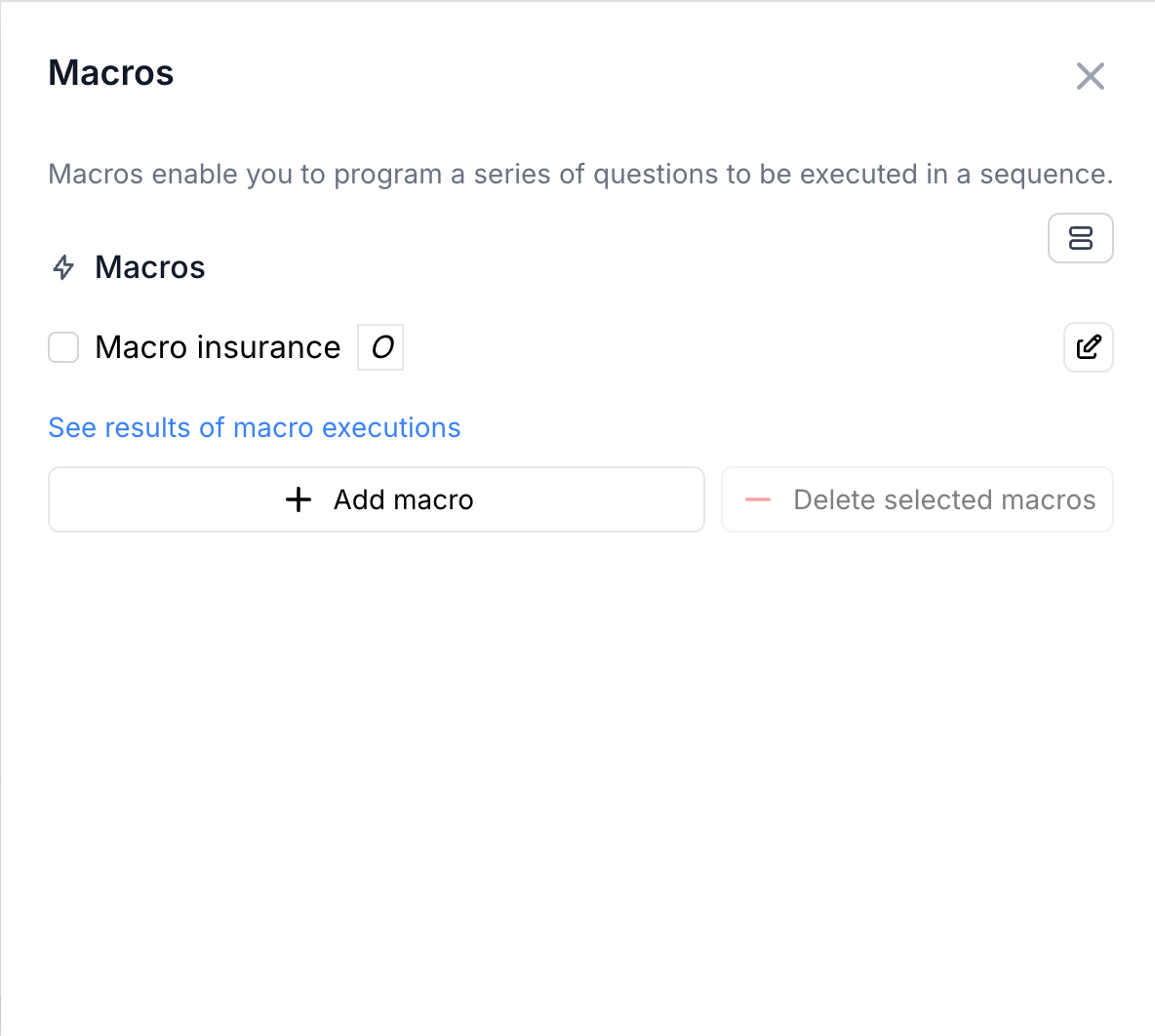Click the red minus icon on Delete

point(758,499)
